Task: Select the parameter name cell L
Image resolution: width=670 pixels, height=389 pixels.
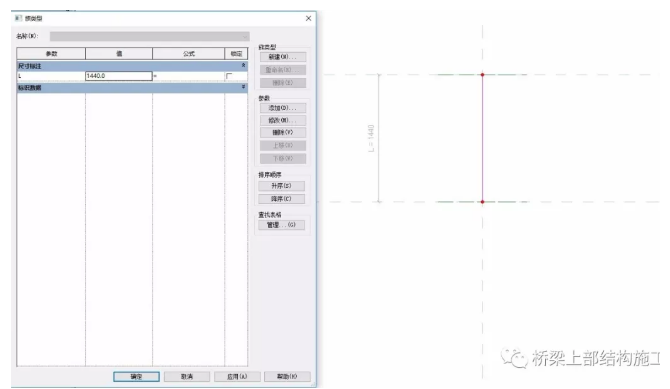Action: coord(51,76)
